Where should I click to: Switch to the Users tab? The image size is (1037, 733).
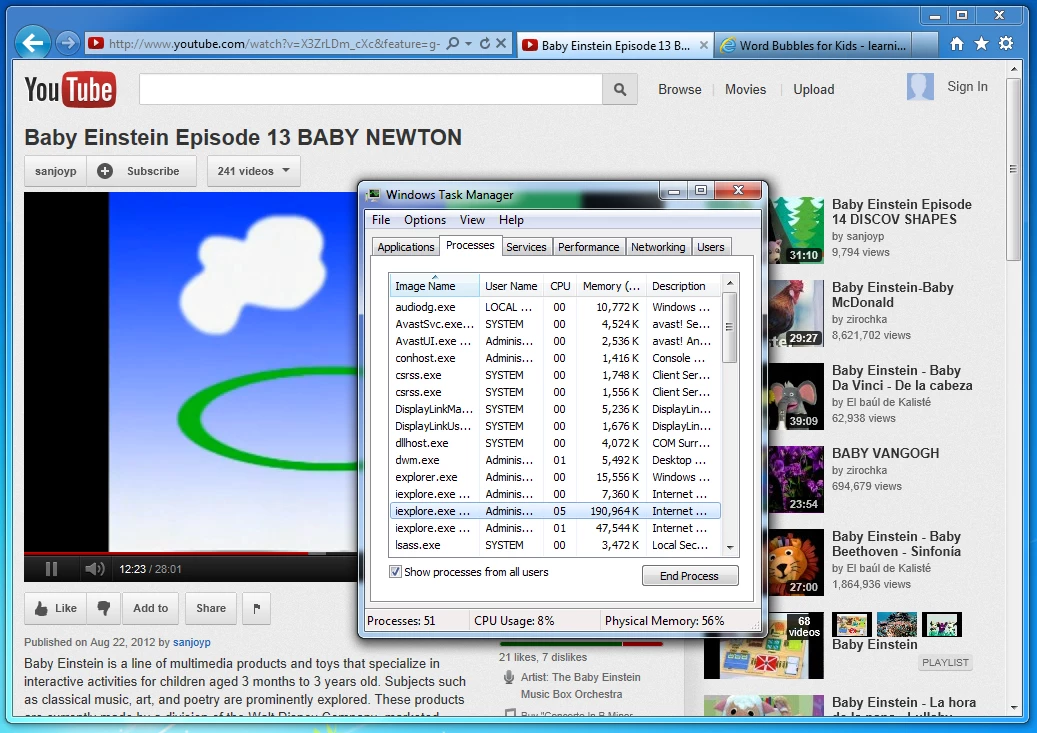tap(710, 247)
